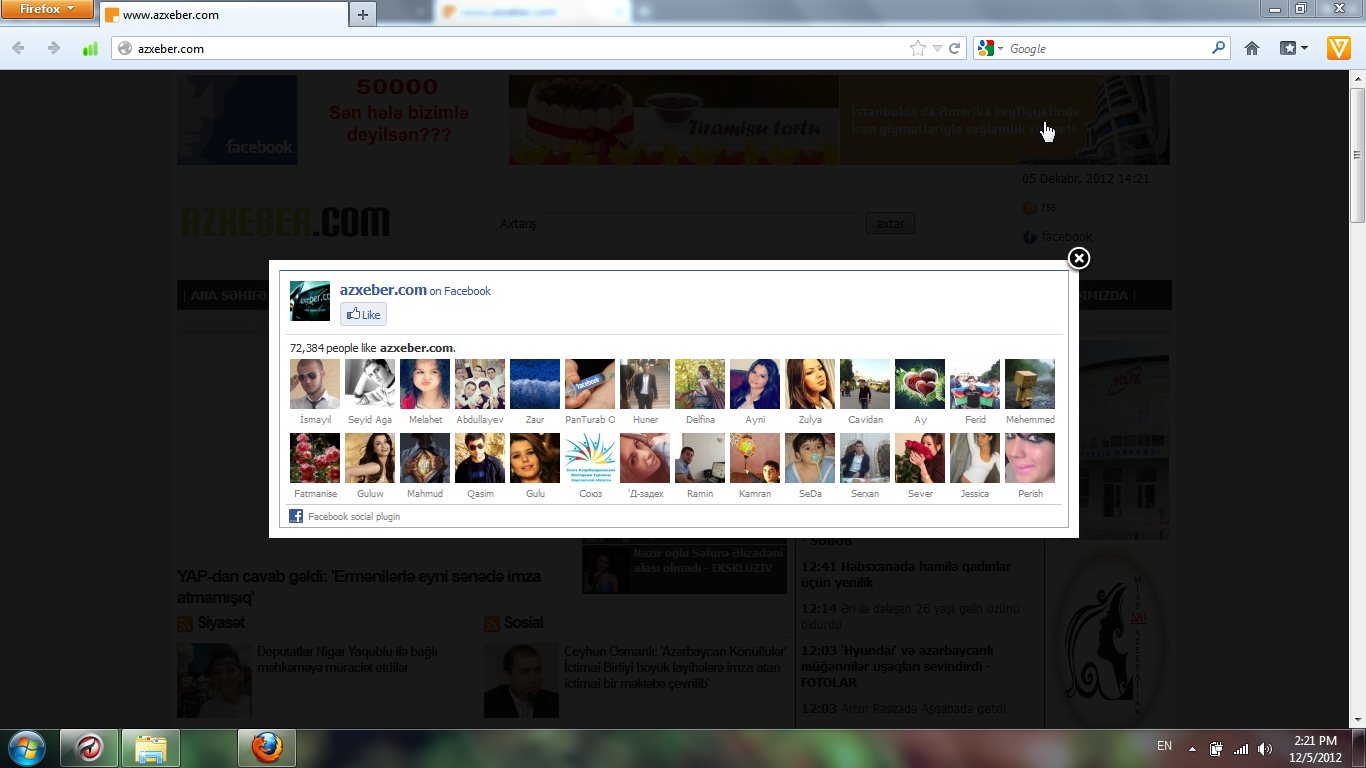The height and width of the screenshot is (768, 1366).
Task: Open a new tab with plus button
Action: tap(362, 15)
